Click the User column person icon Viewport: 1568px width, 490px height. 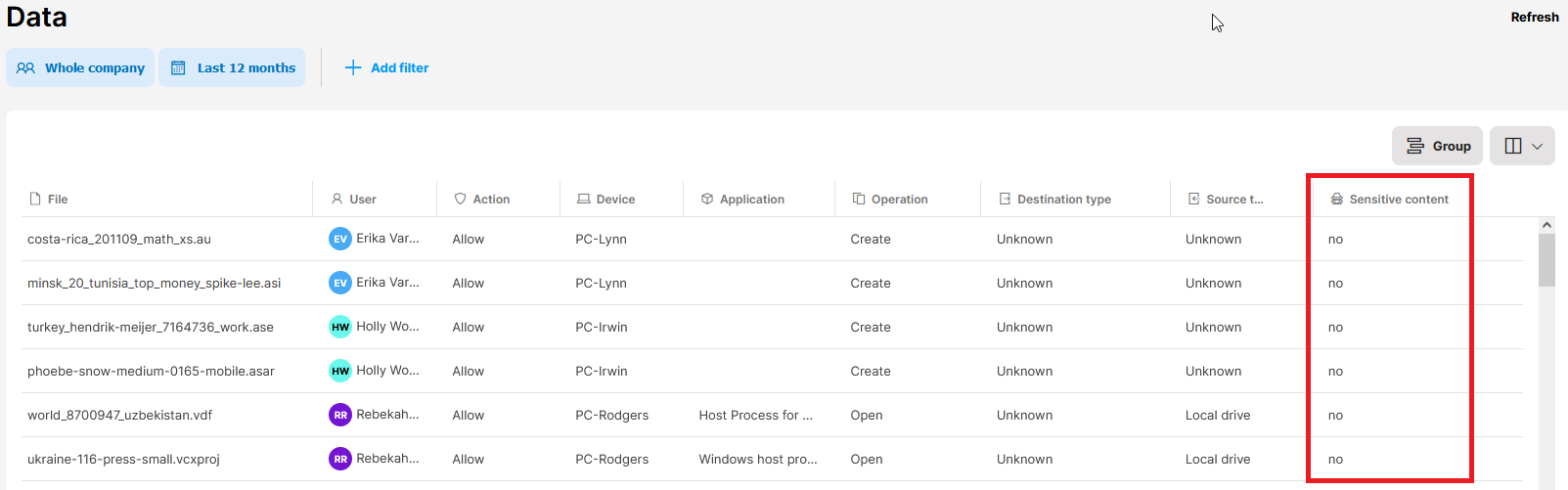(337, 200)
